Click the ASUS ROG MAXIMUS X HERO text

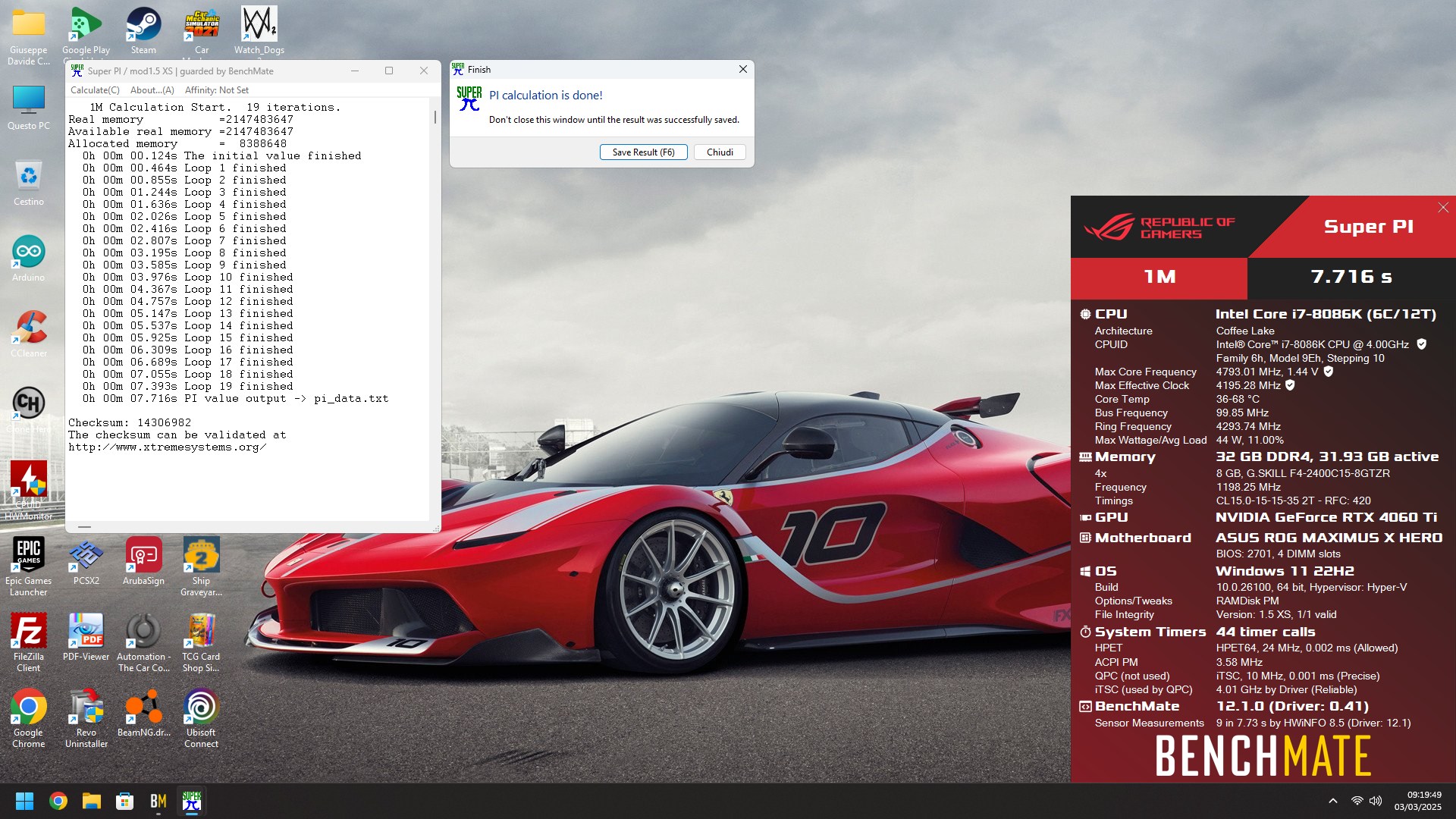[1329, 538]
